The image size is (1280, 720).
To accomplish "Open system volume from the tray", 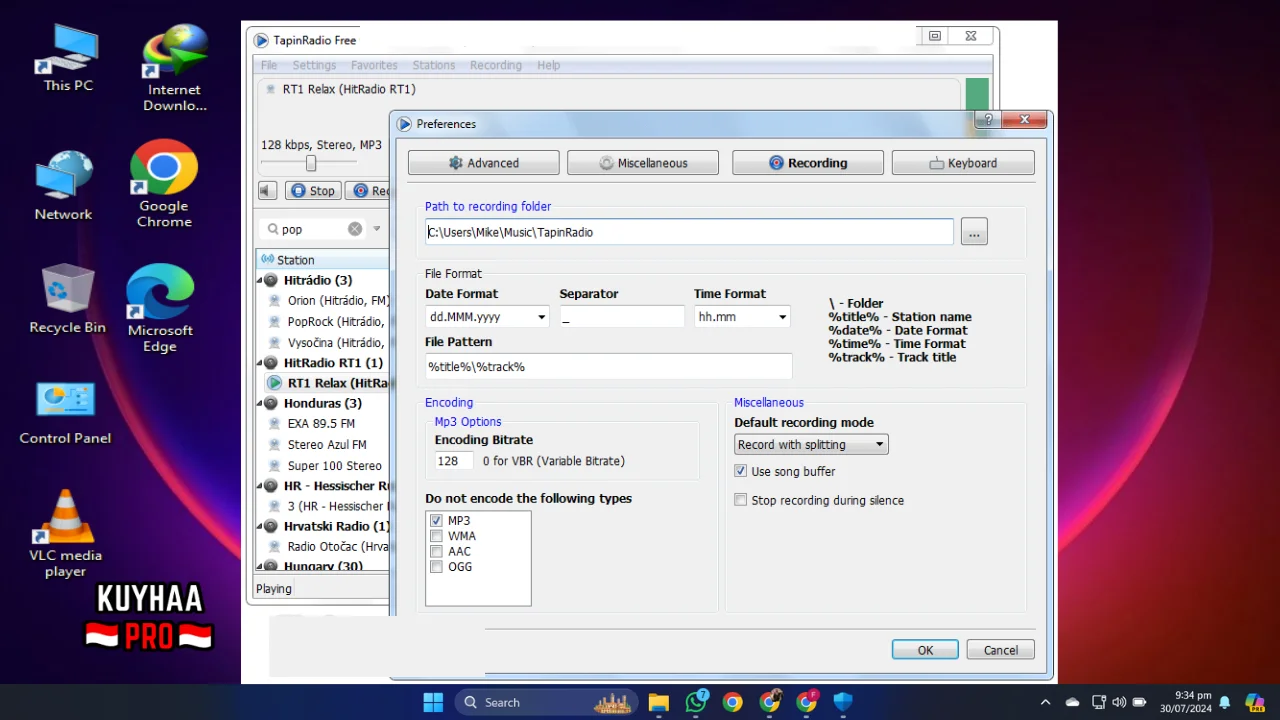I will tap(1119, 702).
